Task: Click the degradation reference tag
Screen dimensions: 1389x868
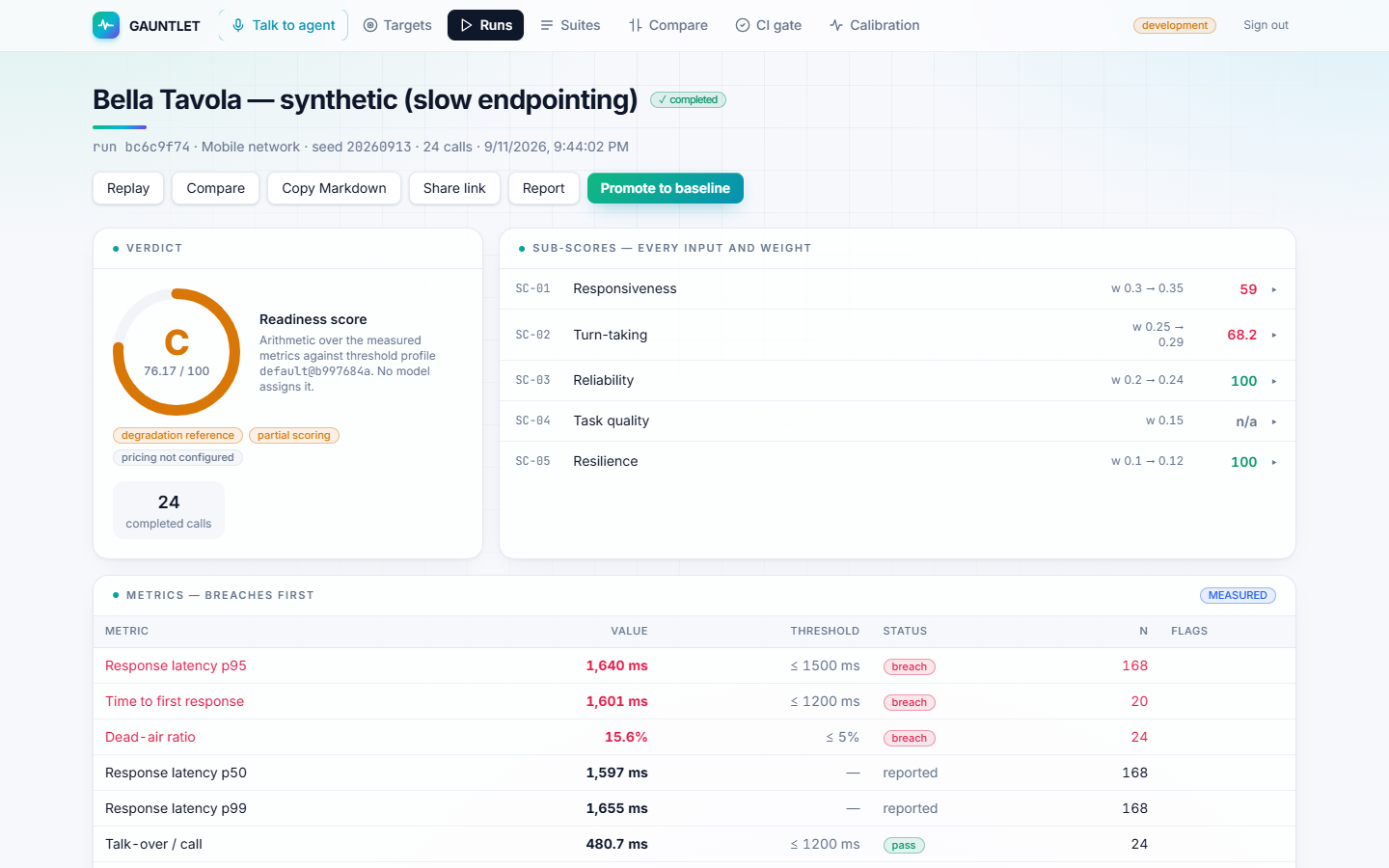Action: pyautogui.click(x=177, y=435)
